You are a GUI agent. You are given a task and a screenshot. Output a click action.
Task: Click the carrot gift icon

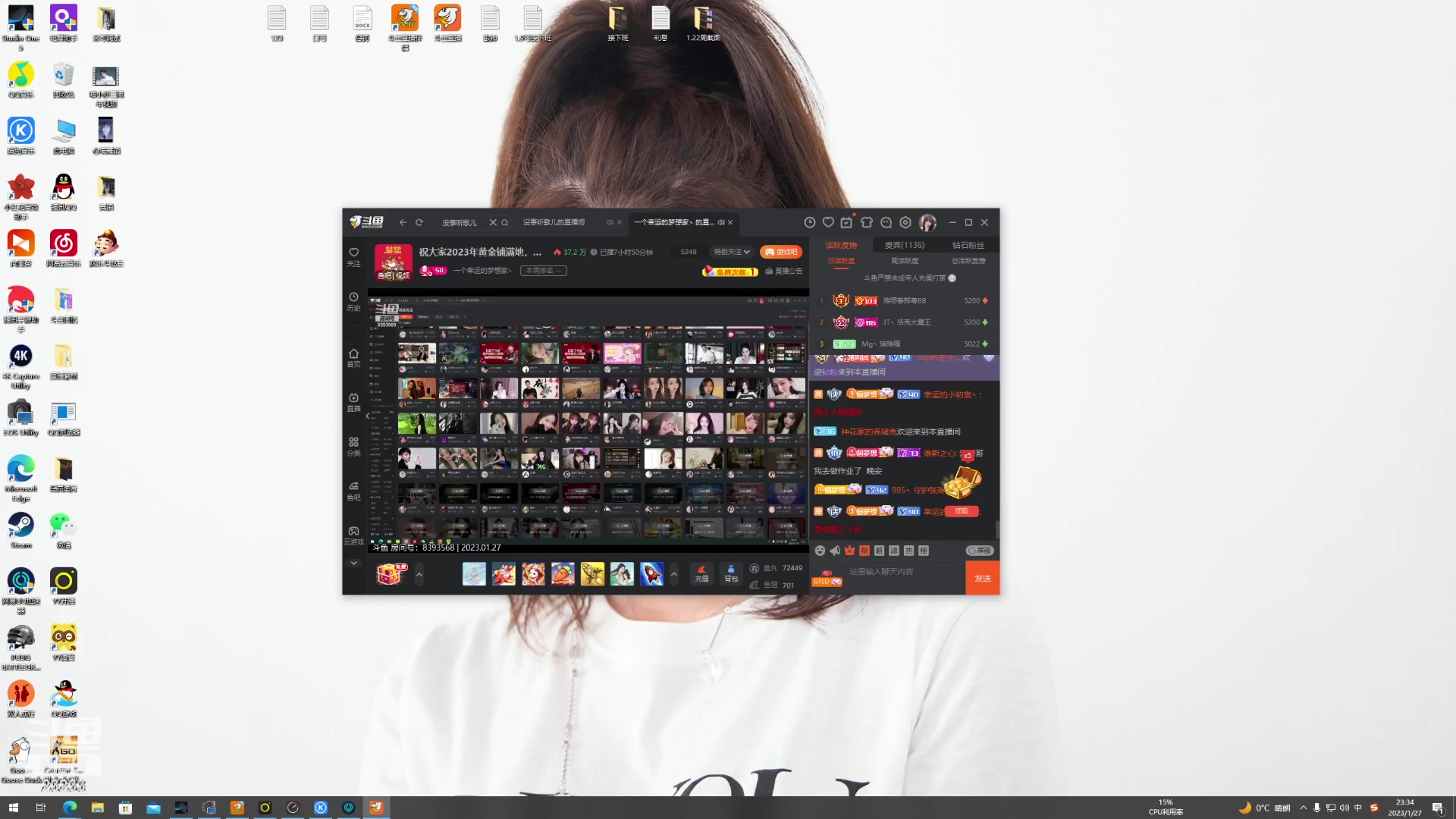tap(563, 574)
